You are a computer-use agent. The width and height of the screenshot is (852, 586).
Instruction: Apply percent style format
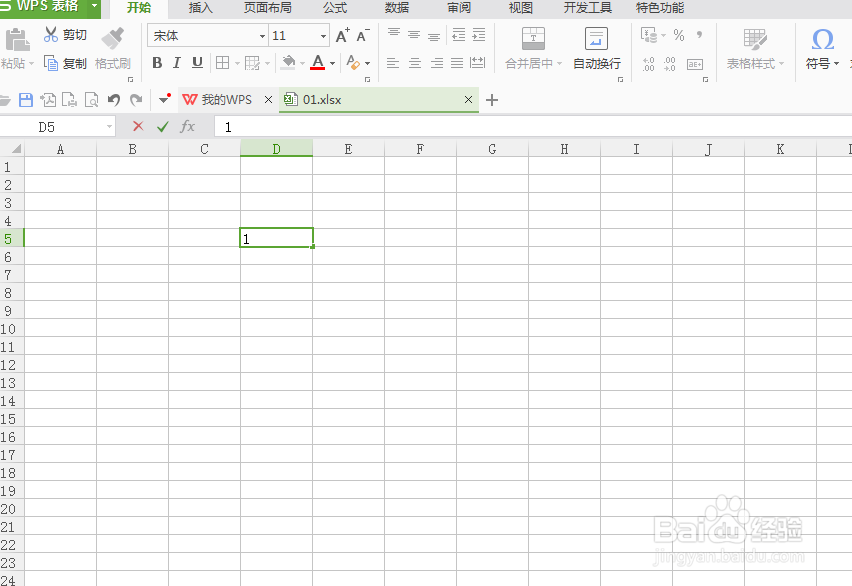tap(679, 35)
